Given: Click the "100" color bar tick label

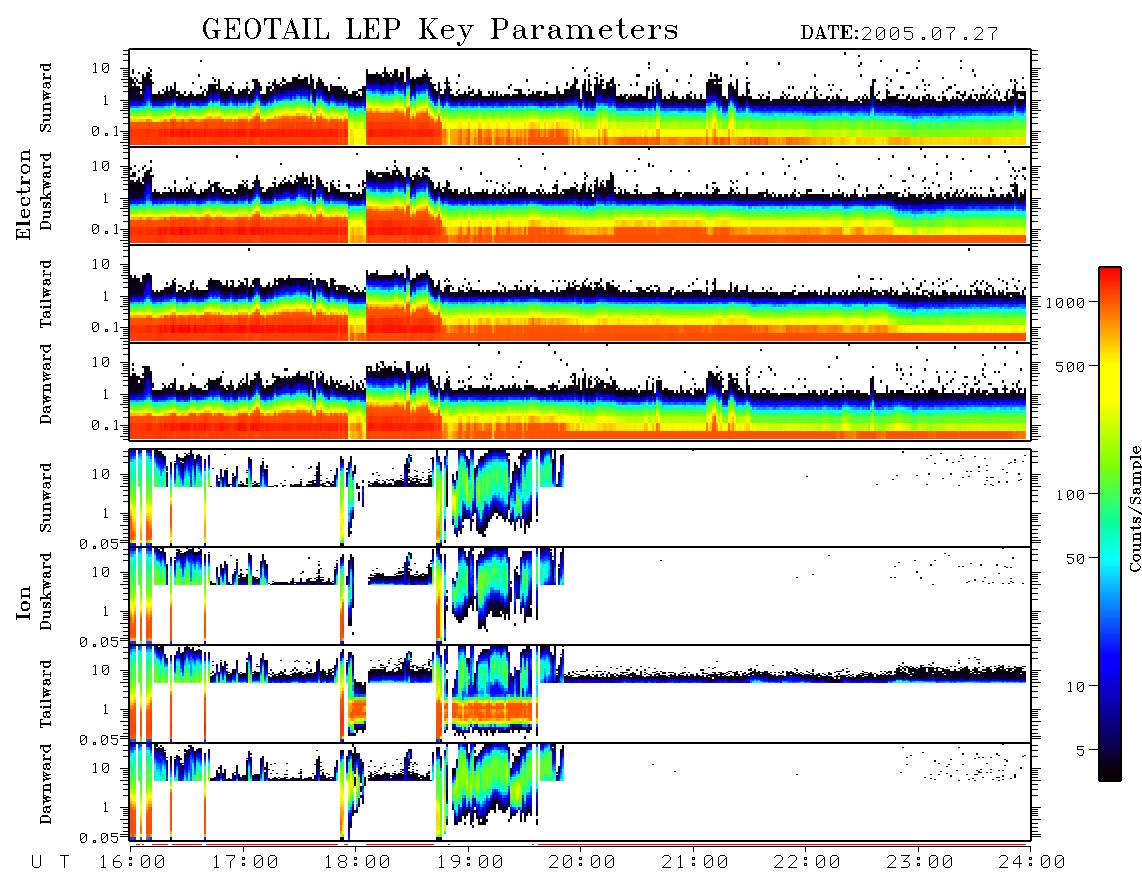Looking at the screenshot, I should coord(1071,495).
